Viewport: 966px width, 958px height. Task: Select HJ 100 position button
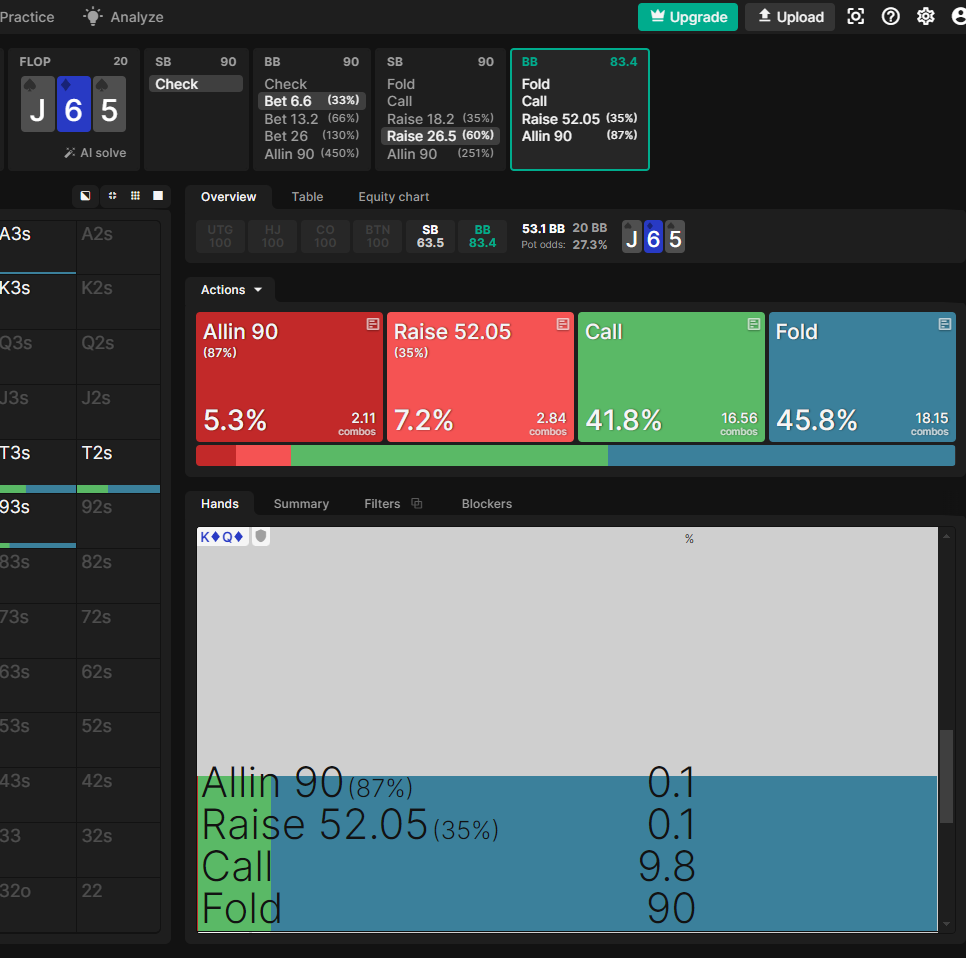click(x=272, y=236)
